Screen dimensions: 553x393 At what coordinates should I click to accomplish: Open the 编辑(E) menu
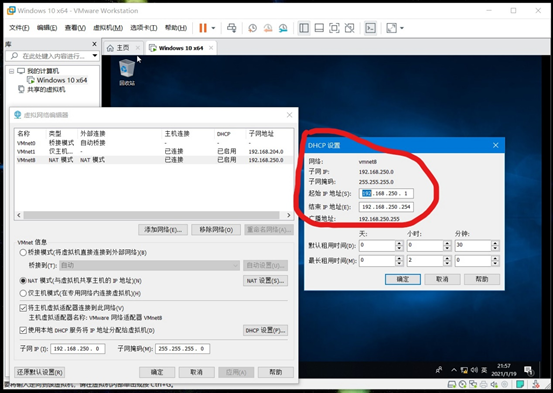47,28
